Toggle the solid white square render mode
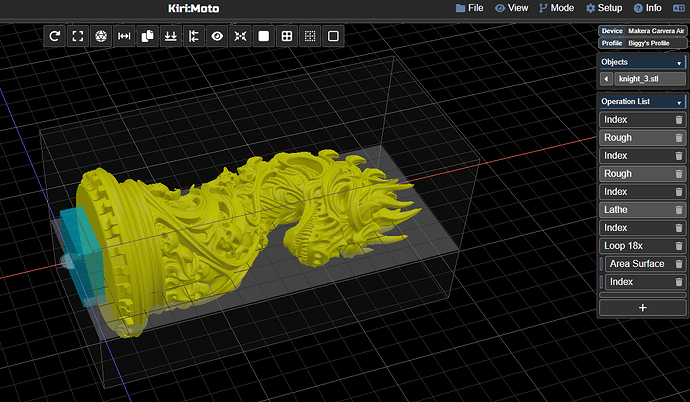Screen dimensions: 690x402 click(x=264, y=36)
